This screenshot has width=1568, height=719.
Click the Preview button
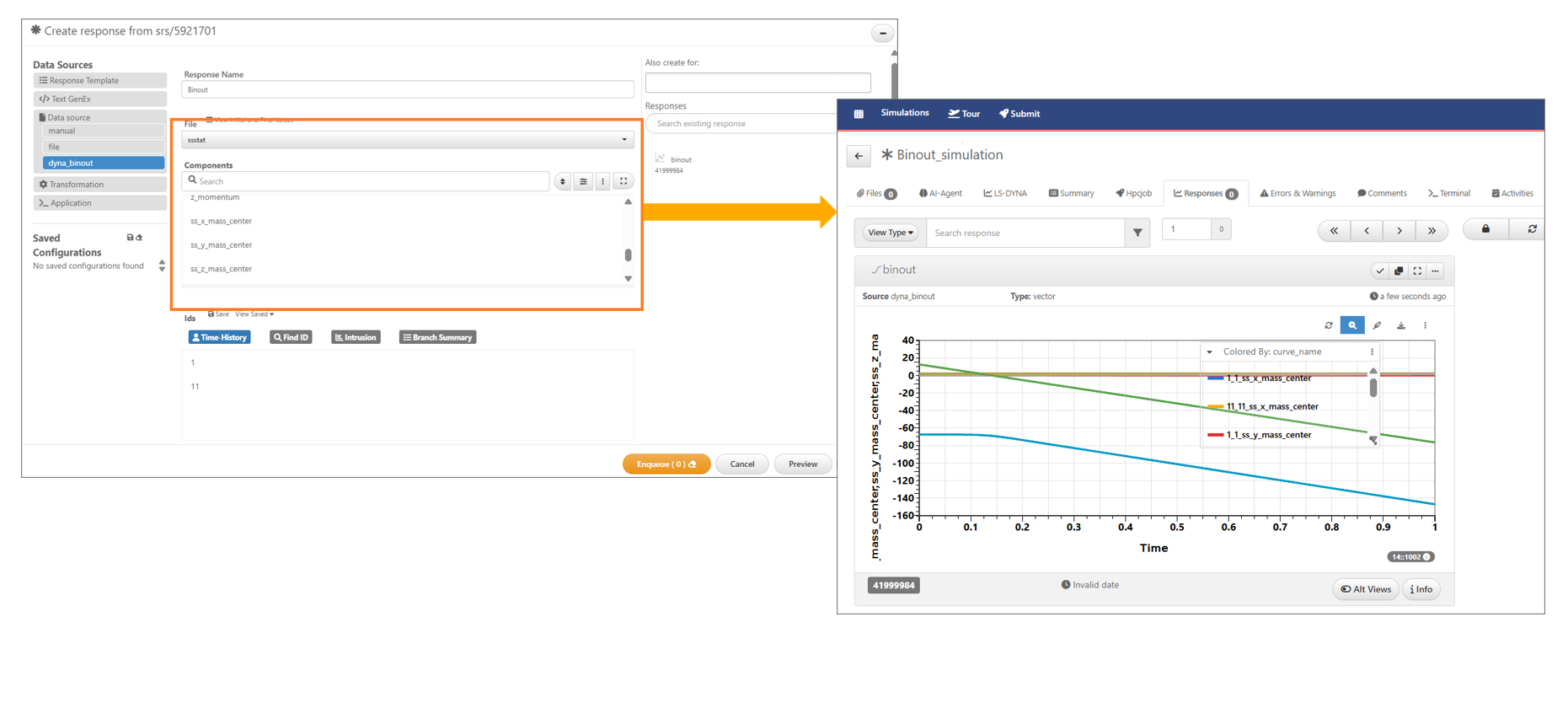click(x=802, y=464)
